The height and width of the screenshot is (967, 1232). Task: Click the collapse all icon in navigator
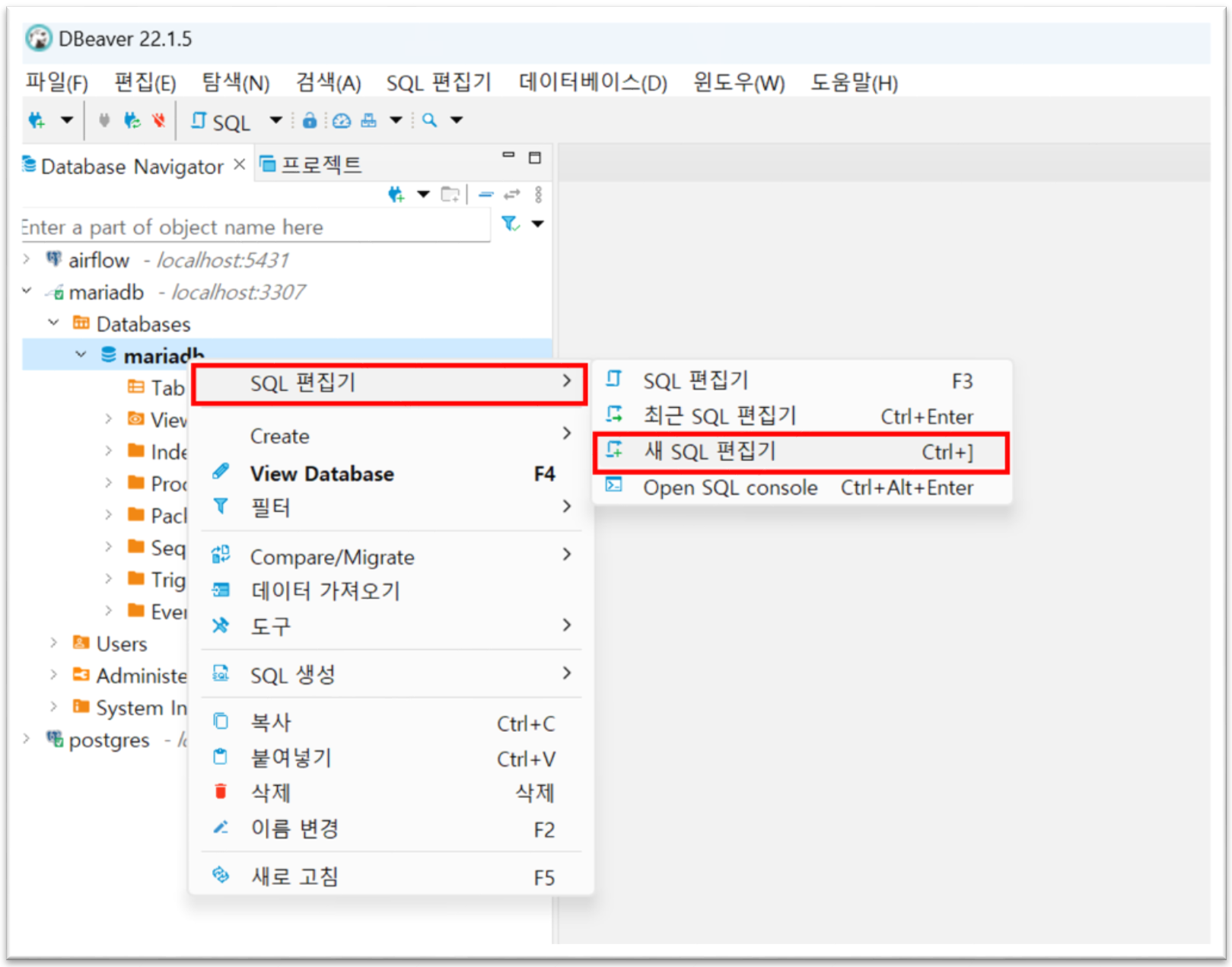[x=485, y=195]
